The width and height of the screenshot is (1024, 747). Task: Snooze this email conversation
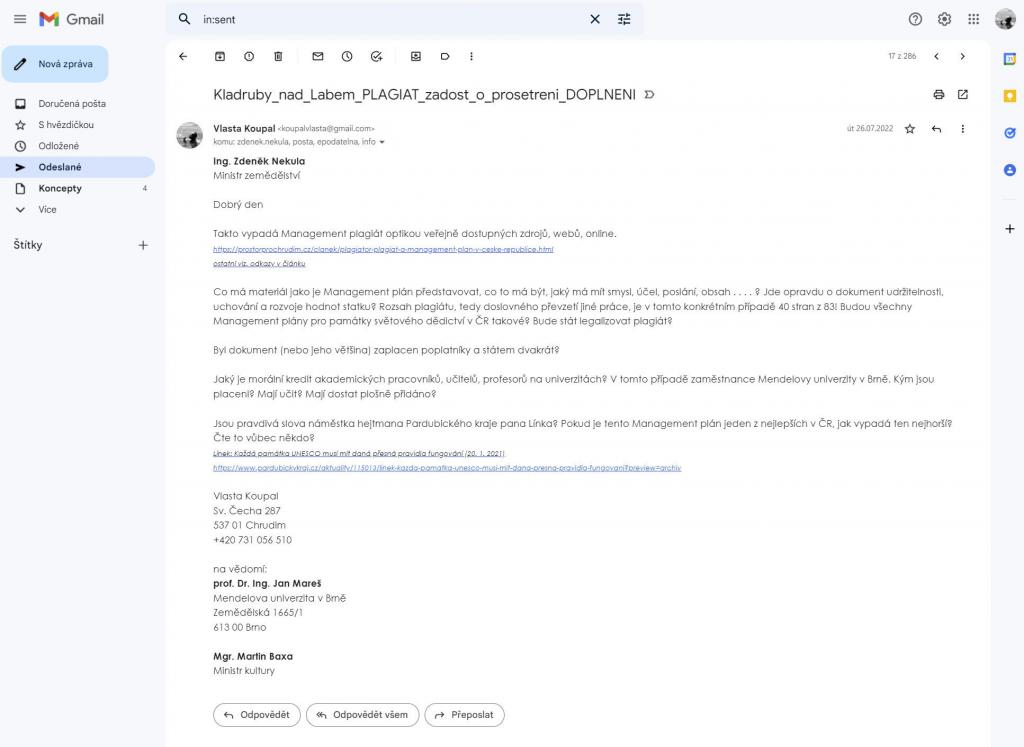pos(347,56)
